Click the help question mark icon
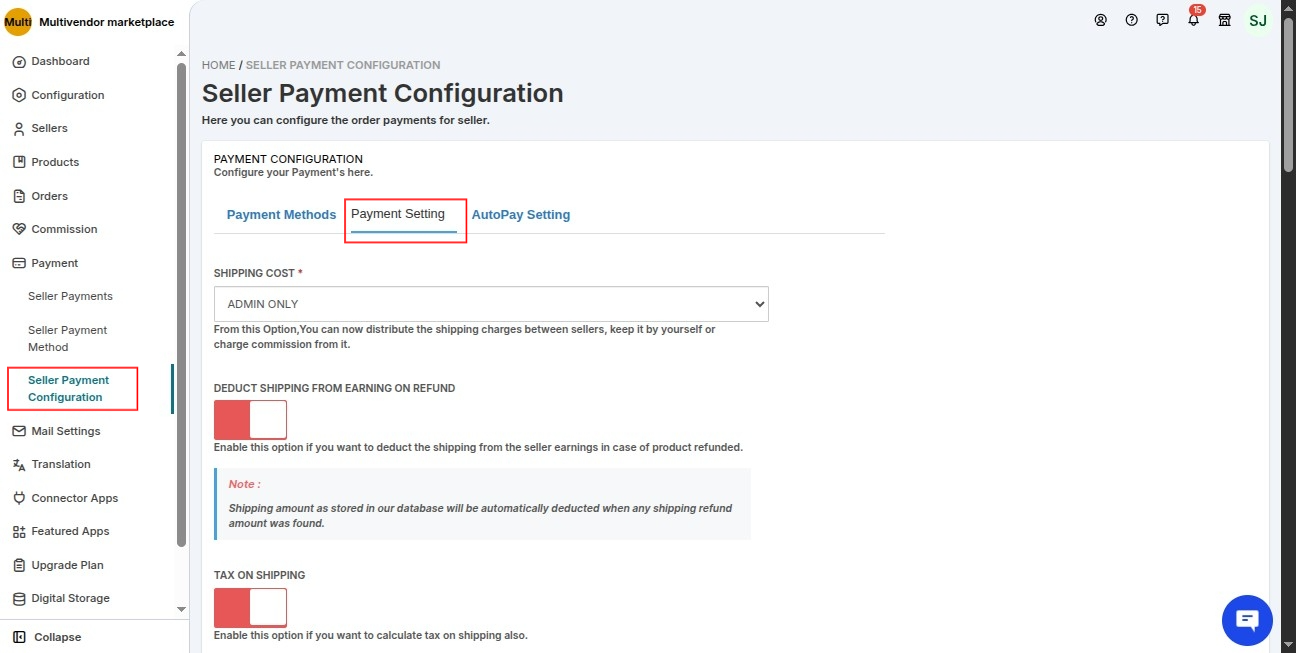The width and height of the screenshot is (1296, 653). [1131, 20]
